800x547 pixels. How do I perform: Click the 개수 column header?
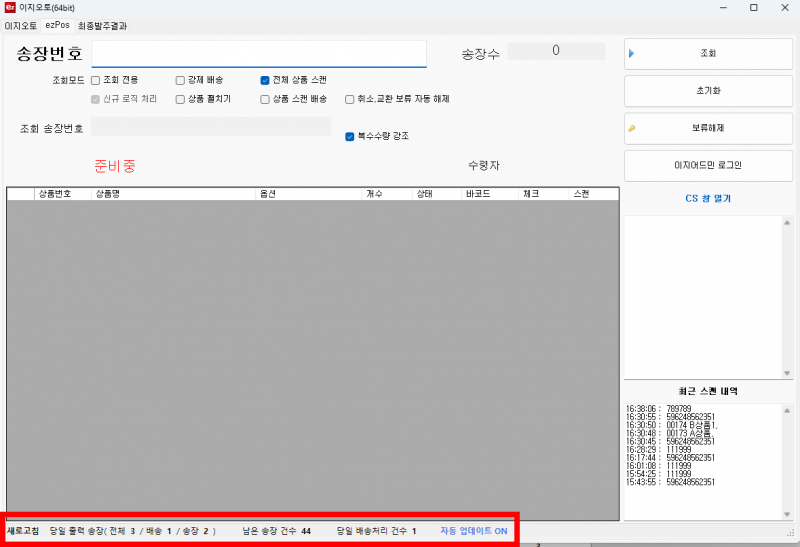click(x=387, y=194)
